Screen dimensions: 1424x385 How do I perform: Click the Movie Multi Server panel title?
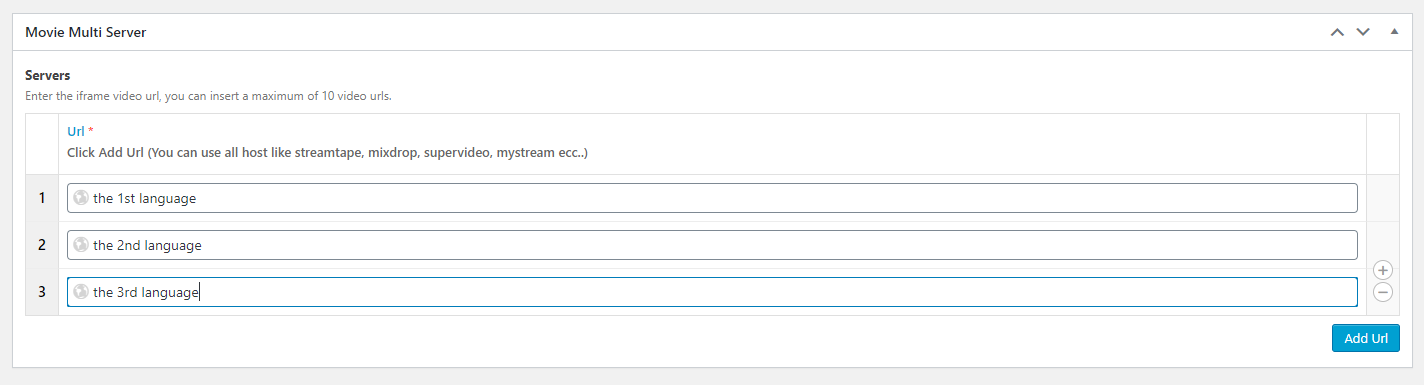pyautogui.click(x=86, y=33)
